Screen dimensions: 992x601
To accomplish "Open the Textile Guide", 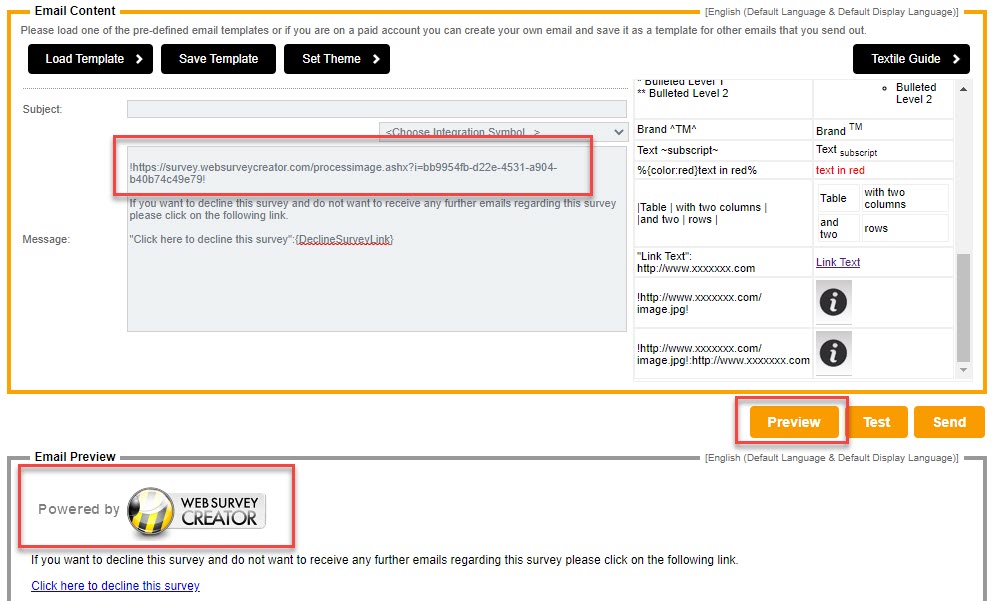I will coord(910,59).
